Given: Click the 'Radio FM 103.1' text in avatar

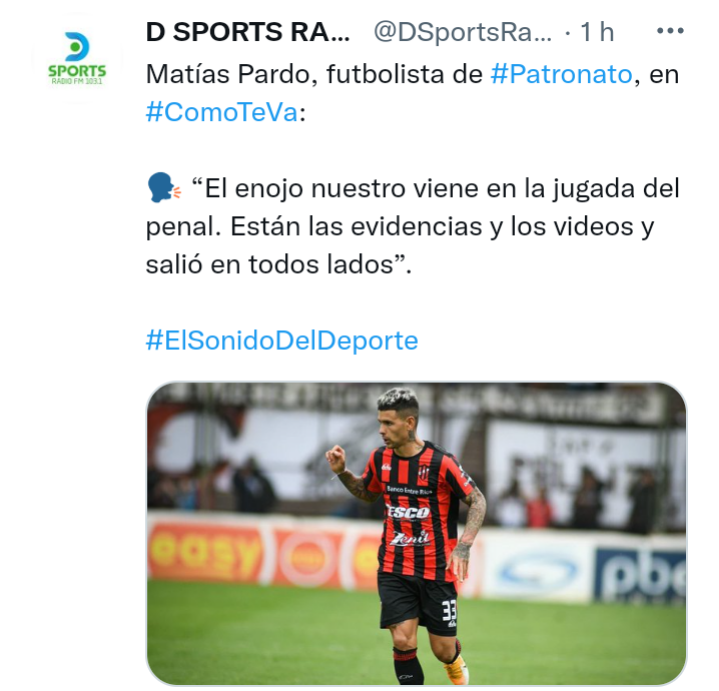Looking at the screenshot, I should pyautogui.click(x=77, y=81).
